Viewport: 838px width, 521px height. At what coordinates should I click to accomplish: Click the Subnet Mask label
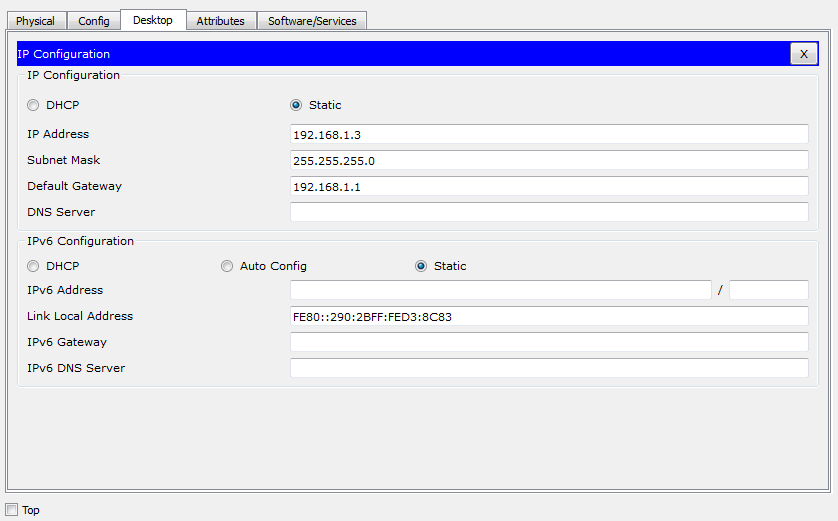click(64, 160)
